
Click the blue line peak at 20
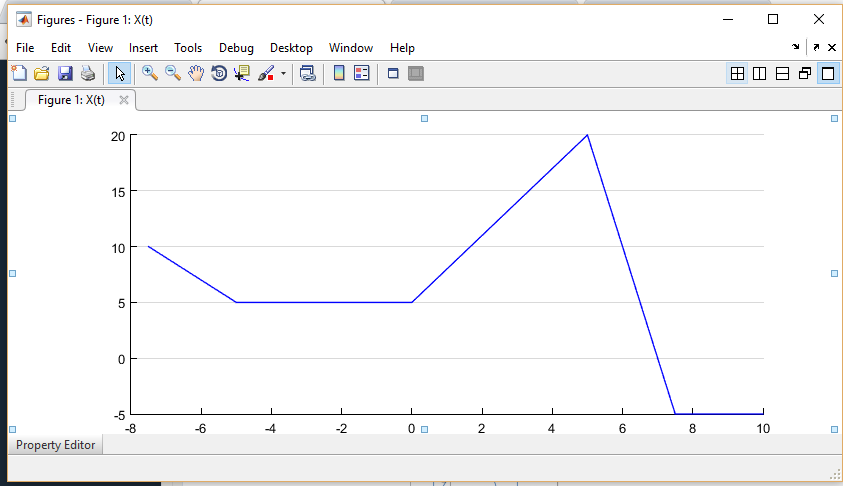coord(587,135)
